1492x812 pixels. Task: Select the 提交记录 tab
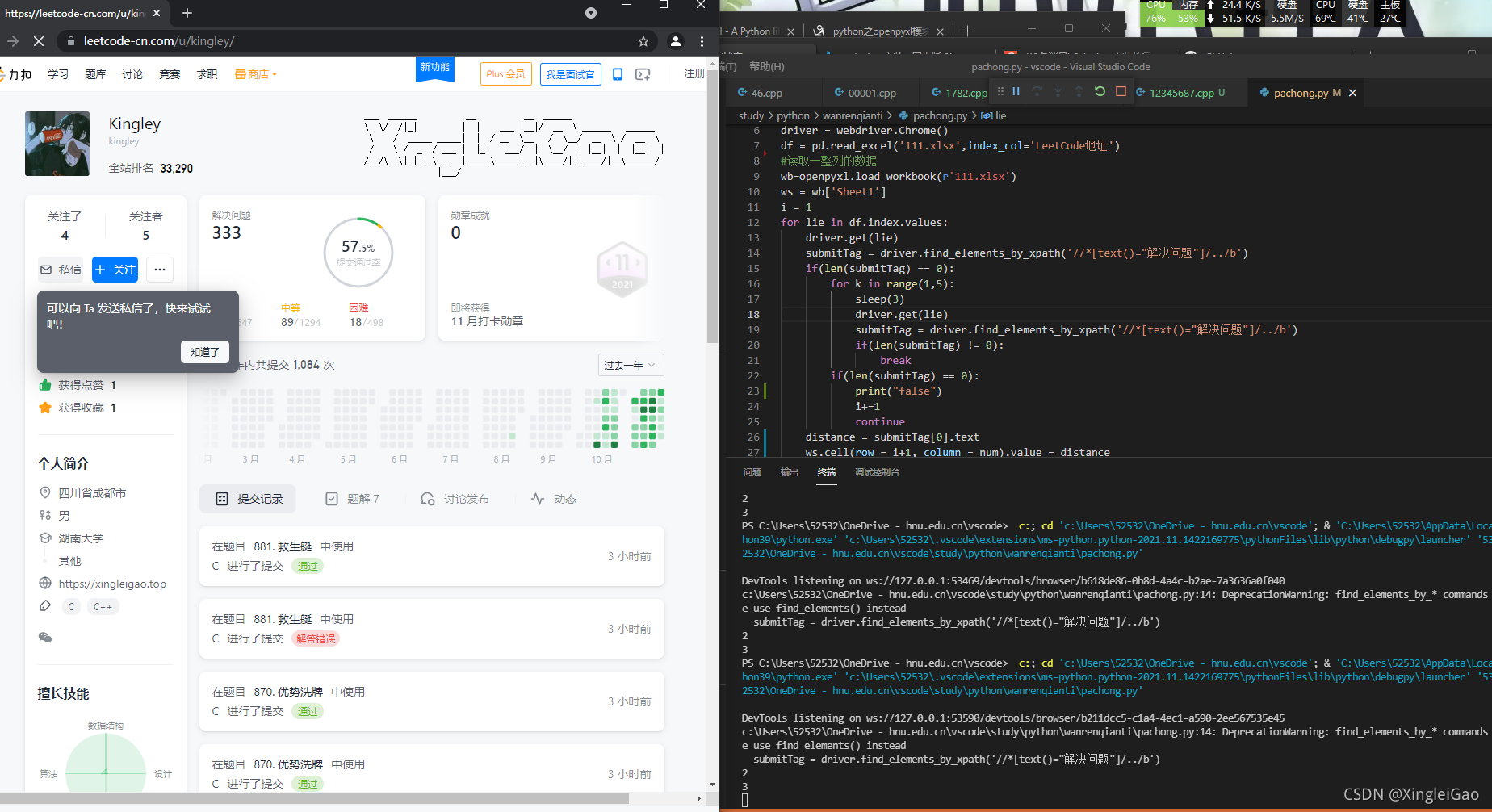tap(248, 499)
